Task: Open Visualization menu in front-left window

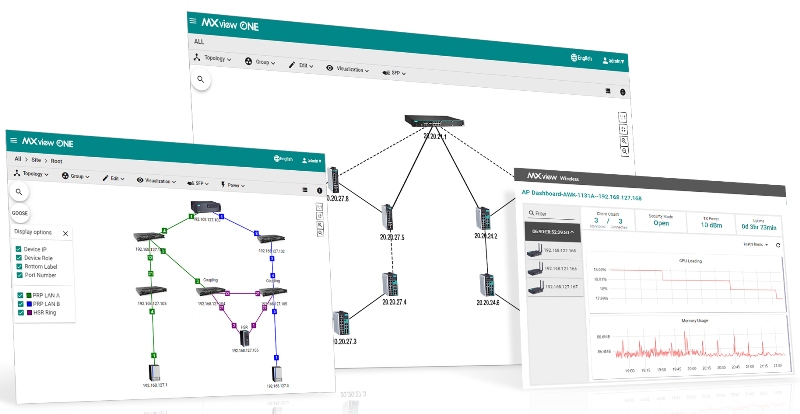Action: (x=156, y=180)
